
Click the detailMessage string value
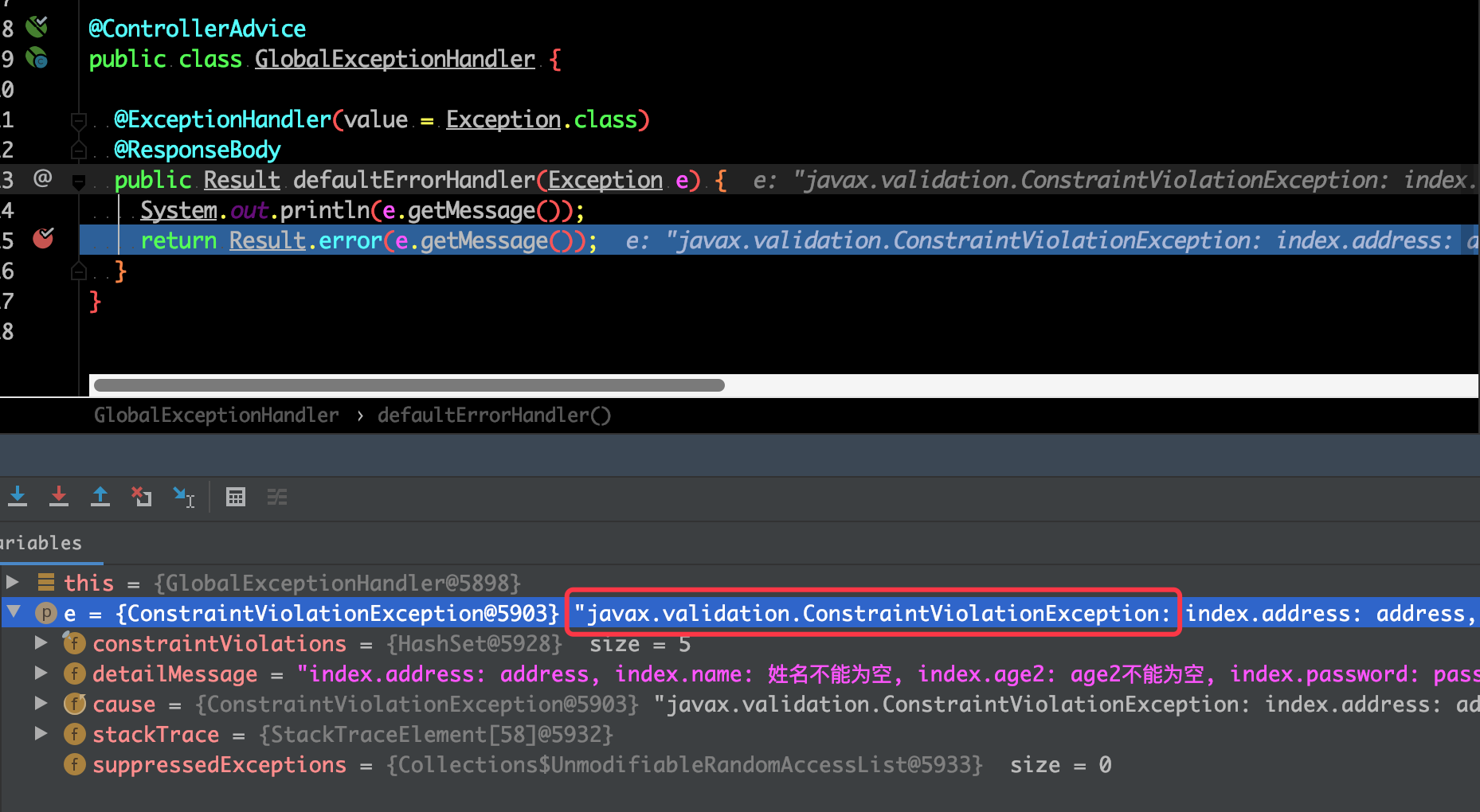click(887, 674)
